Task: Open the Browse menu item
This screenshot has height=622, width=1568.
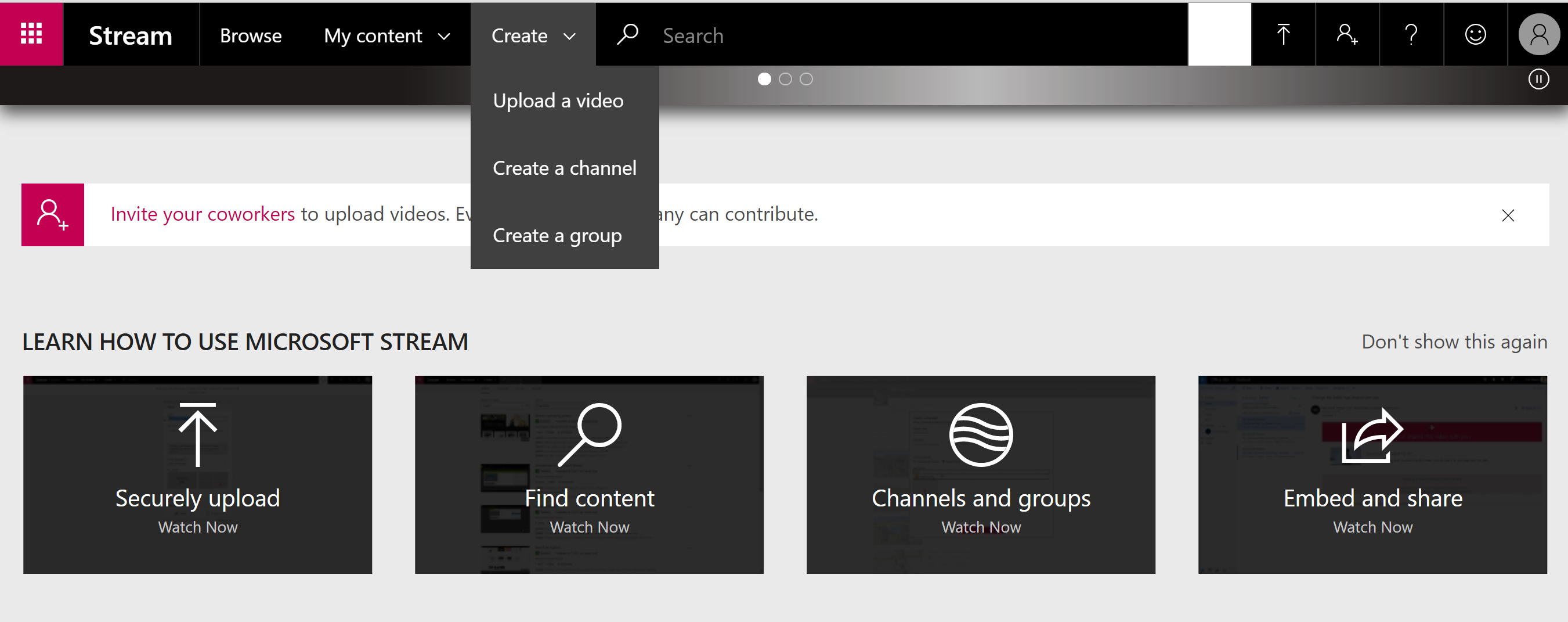Action: click(251, 35)
